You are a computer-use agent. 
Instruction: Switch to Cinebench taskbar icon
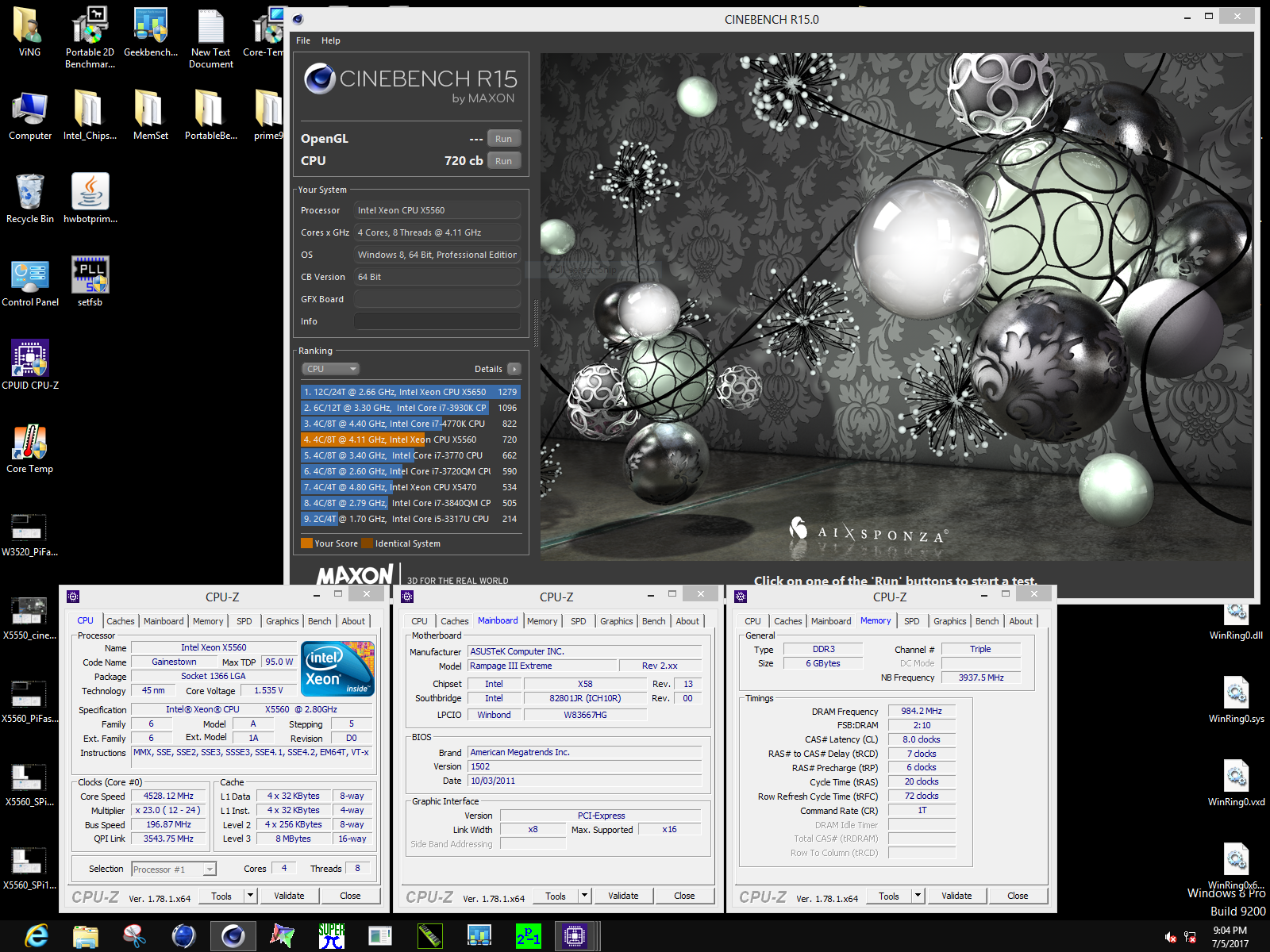[233, 936]
